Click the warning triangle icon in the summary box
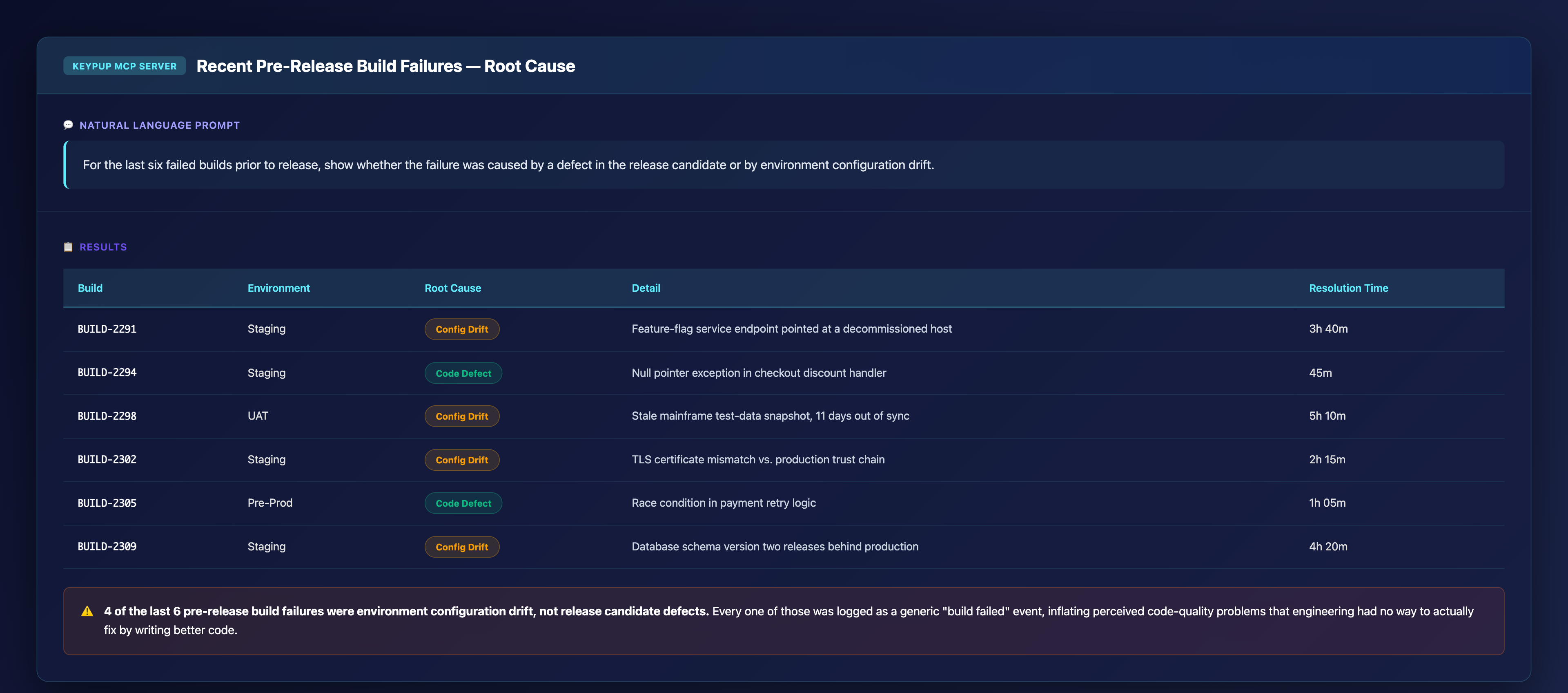Image resolution: width=1568 pixels, height=693 pixels. (87, 611)
